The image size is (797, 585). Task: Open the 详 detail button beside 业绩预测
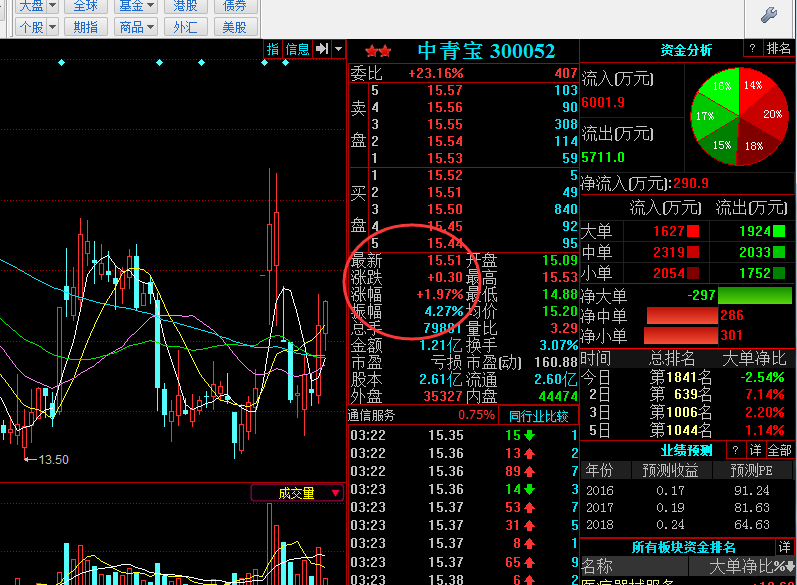click(x=755, y=450)
